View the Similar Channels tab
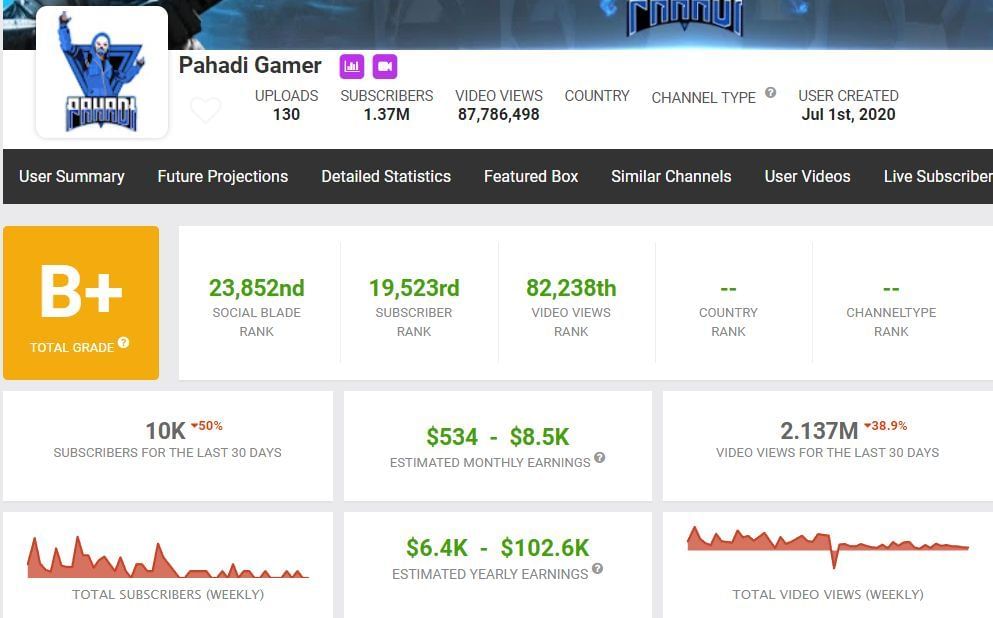Viewport: 993px width, 618px height. point(671,176)
